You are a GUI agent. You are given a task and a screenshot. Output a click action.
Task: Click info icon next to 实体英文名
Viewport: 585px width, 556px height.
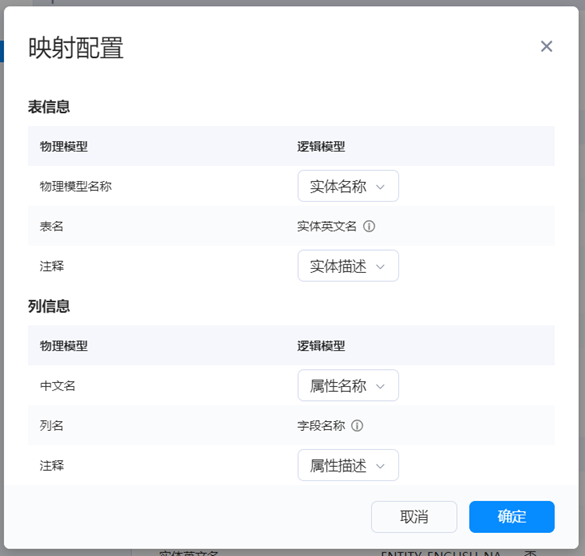[369, 226]
